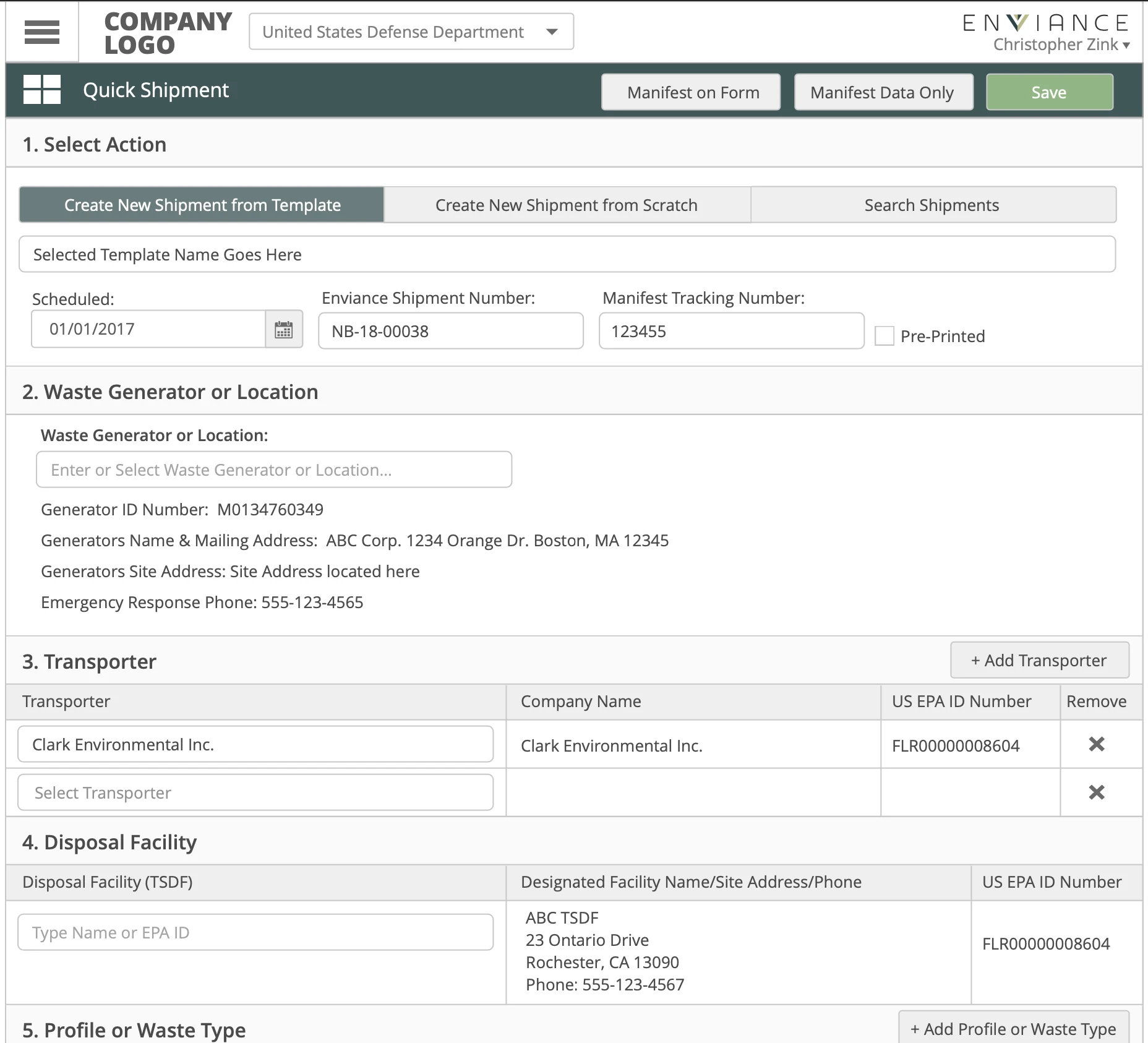Save the quick shipment
The width and height of the screenshot is (1148, 1043).
click(1050, 92)
